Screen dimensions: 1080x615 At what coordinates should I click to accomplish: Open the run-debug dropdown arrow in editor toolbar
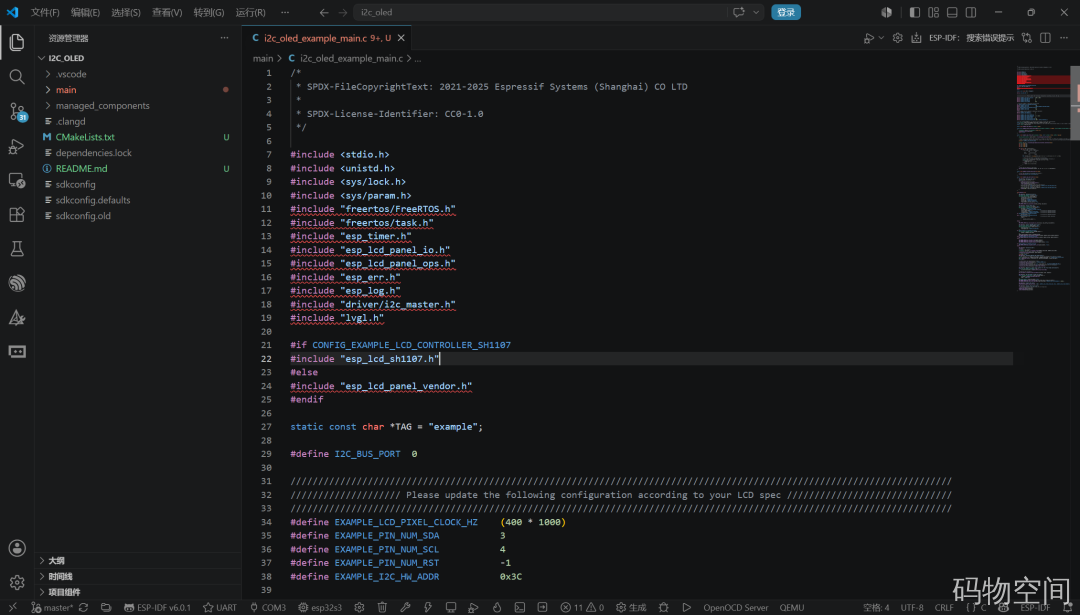click(x=882, y=39)
